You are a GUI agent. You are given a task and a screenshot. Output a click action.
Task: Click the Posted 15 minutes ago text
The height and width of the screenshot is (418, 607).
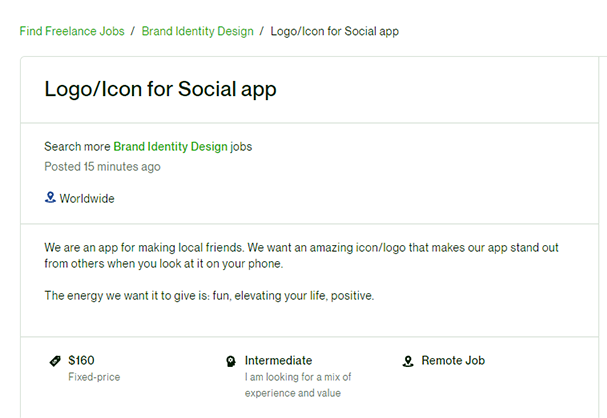point(102,167)
